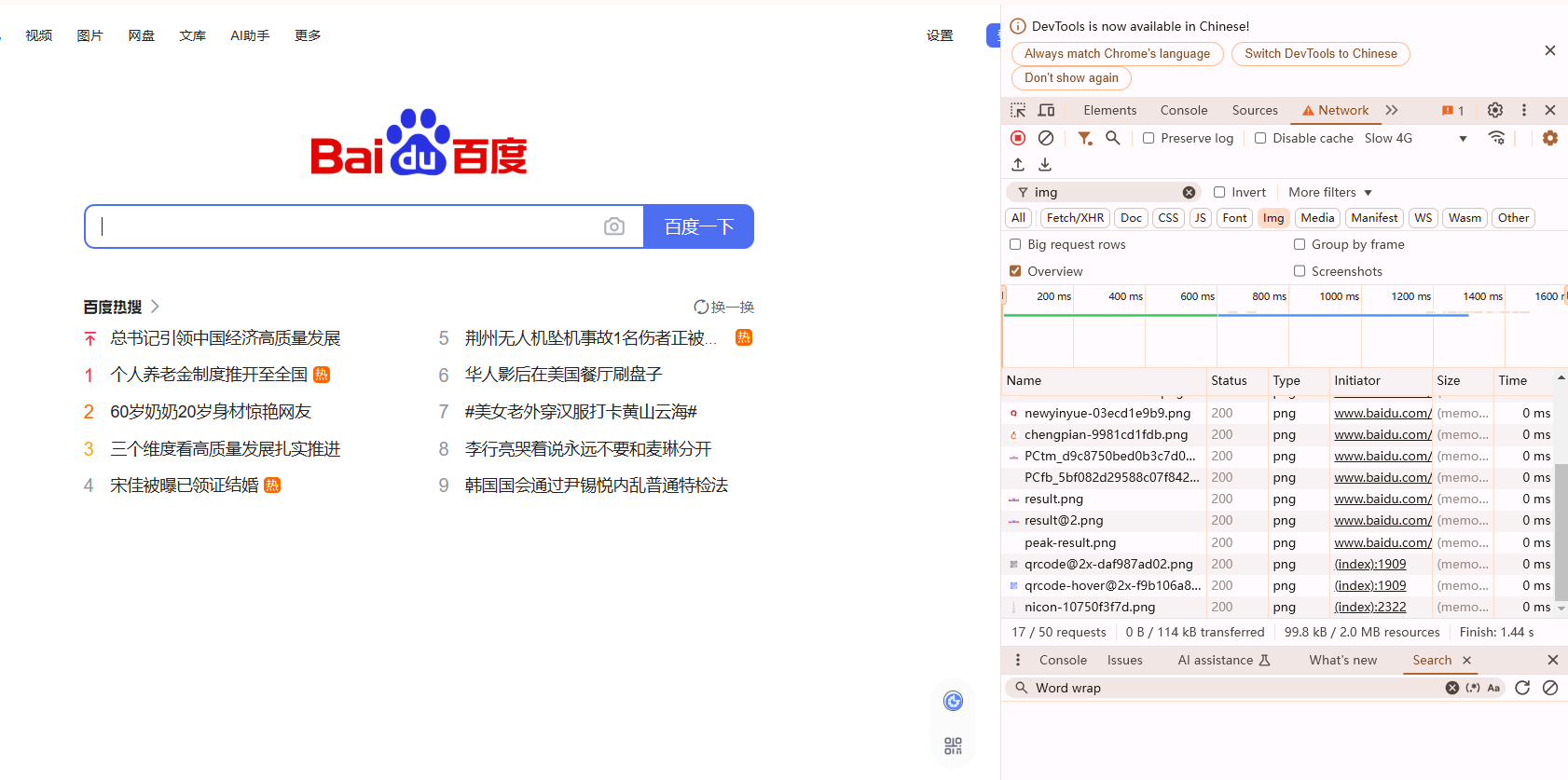
Task: Clear search results icon in drawer
Action: (x=1550, y=688)
